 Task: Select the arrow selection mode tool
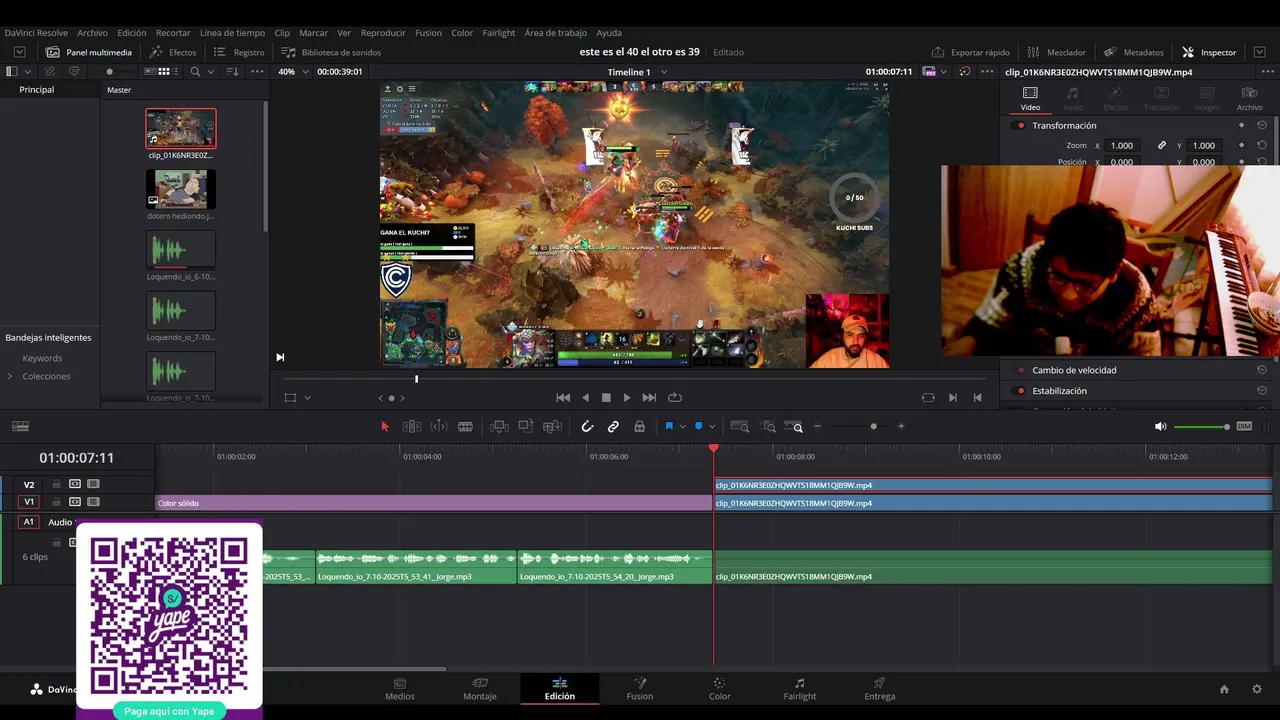pyautogui.click(x=385, y=426)
